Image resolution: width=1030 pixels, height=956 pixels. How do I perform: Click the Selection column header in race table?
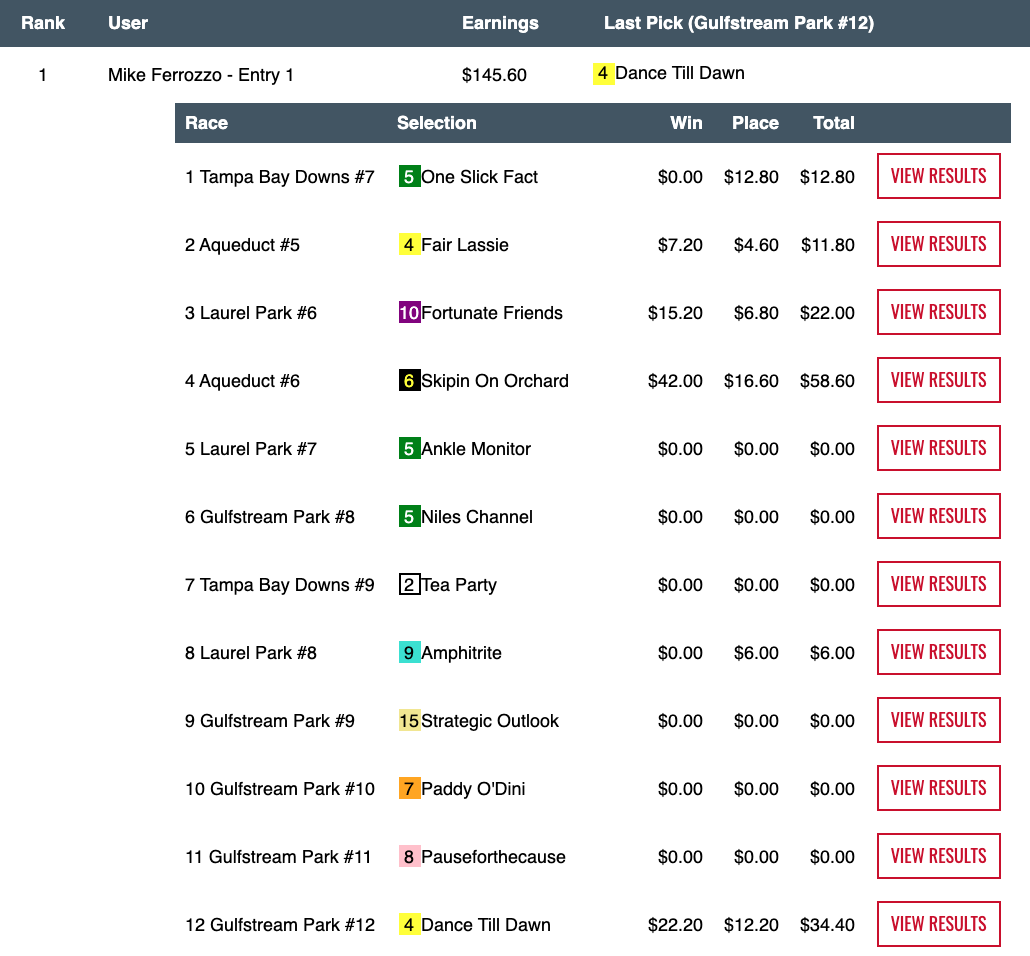tap(436, 123)
